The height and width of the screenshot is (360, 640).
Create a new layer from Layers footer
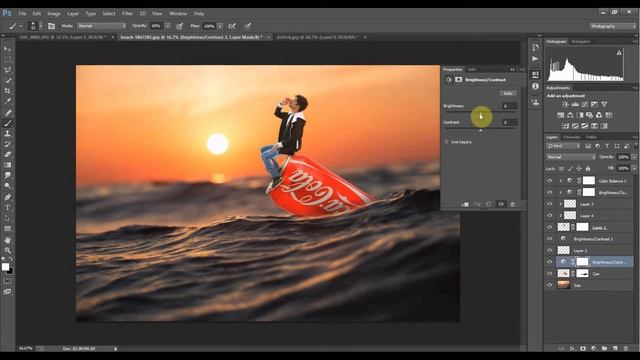click(x=615, y=349)
